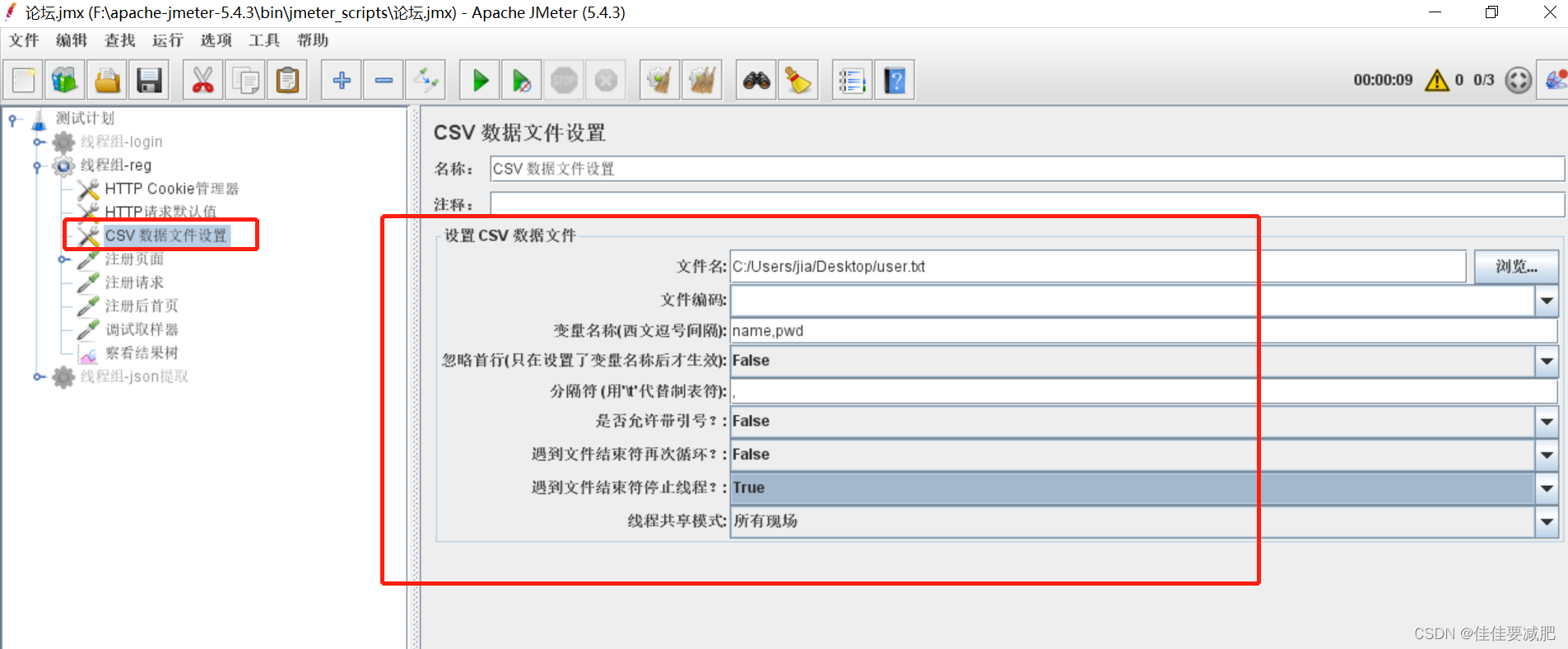Screen dimensions: 1568x649
Task: Select 测试计划 in the tree
Action: [85, 119]
